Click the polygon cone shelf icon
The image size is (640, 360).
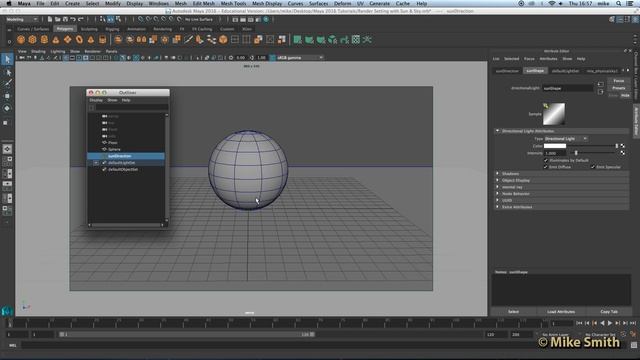coord(56,40)
